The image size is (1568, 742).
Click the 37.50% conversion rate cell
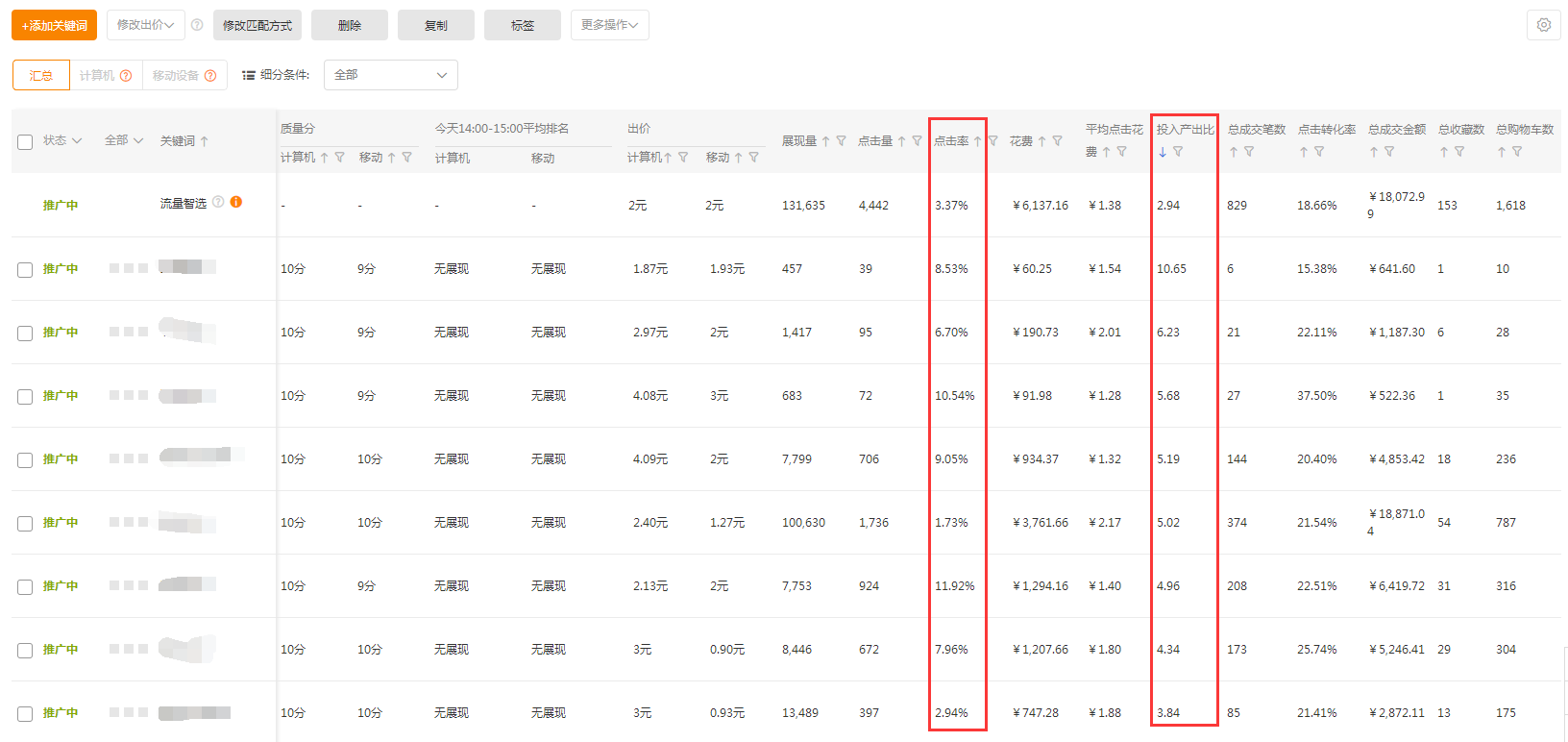(x=1317, y=396)
